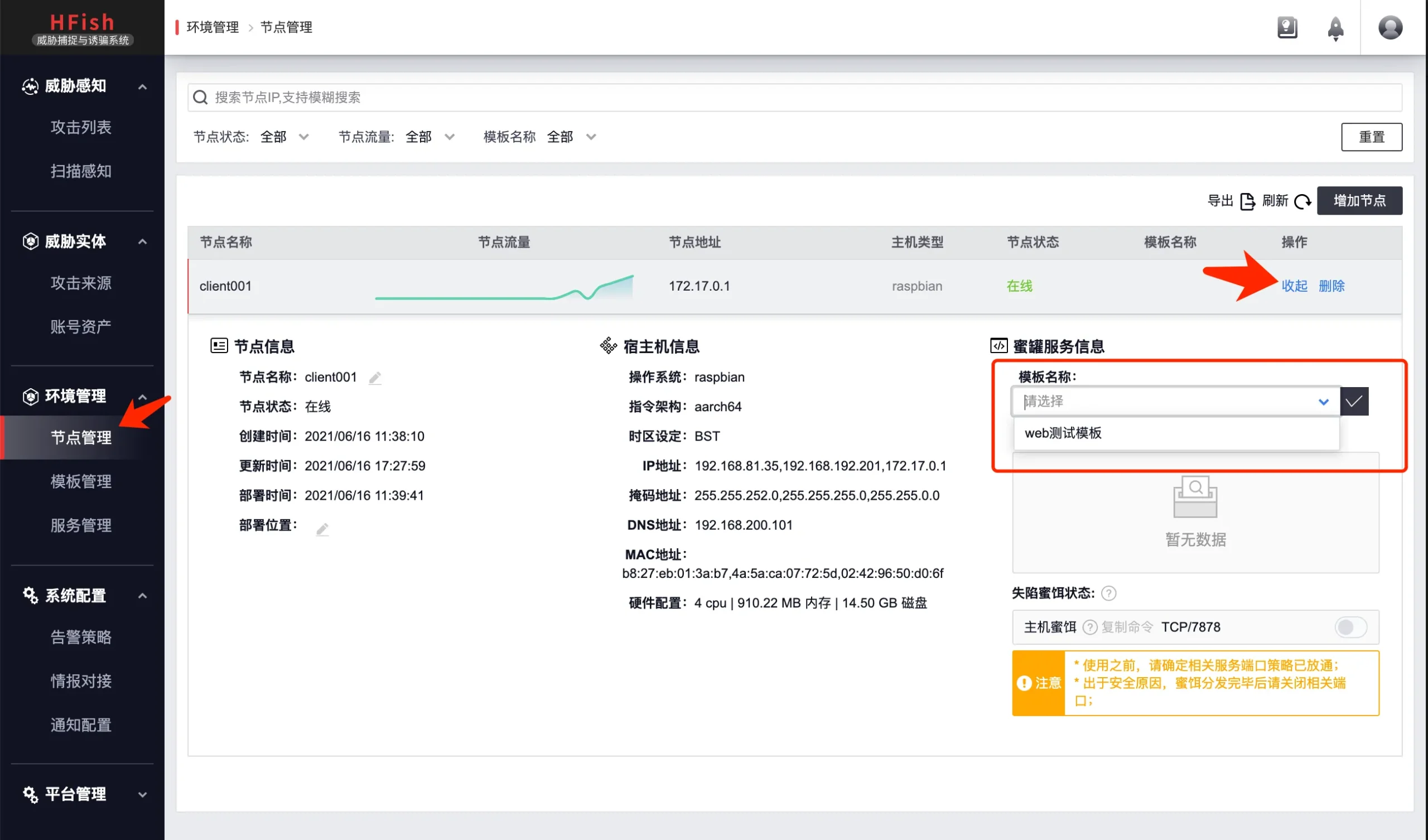1428x840 pixels.
Task: Open the 节点状态 filter dropdown
Action: pos(284,137)
